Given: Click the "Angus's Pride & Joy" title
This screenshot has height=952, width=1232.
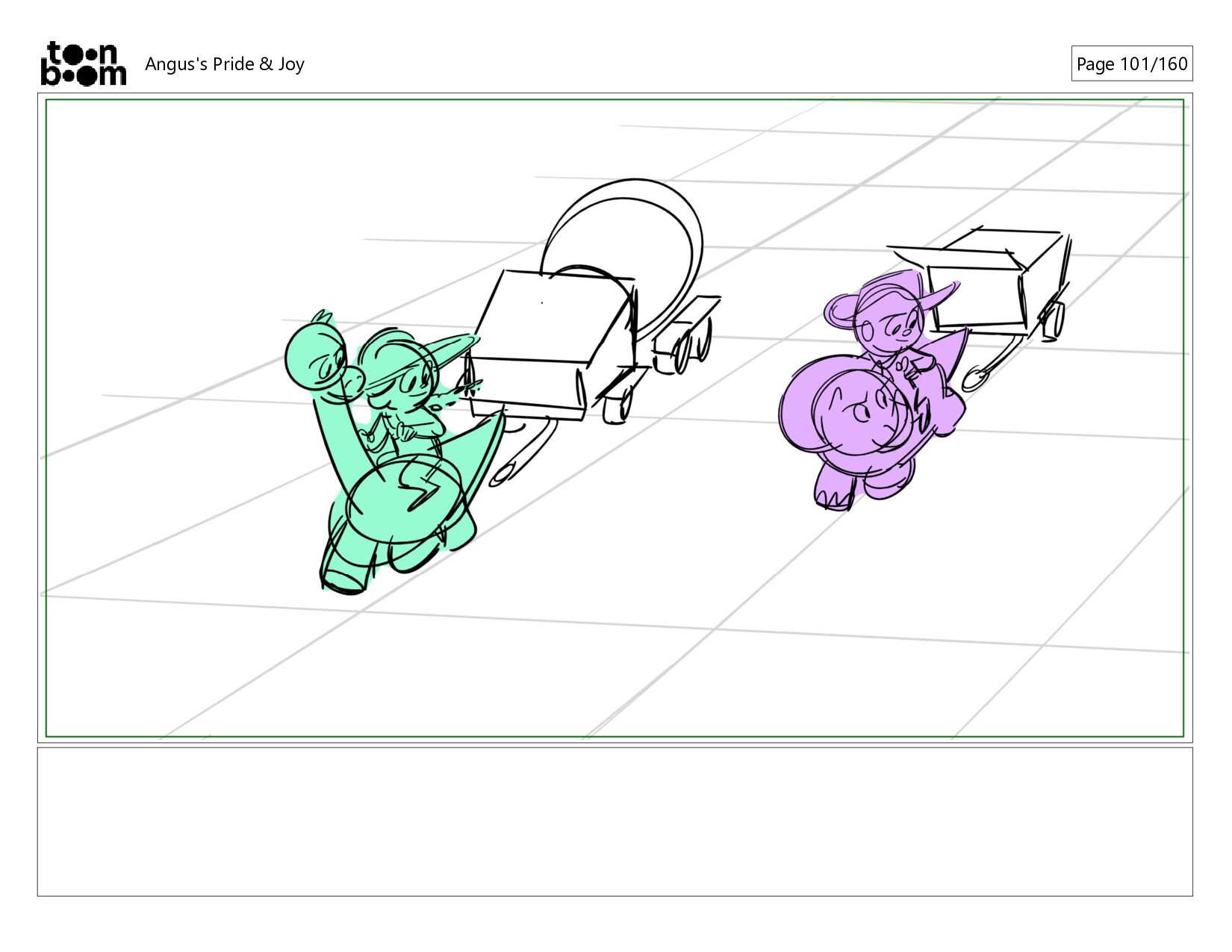Looking at the screenshot, I should (x=224, y=64).
